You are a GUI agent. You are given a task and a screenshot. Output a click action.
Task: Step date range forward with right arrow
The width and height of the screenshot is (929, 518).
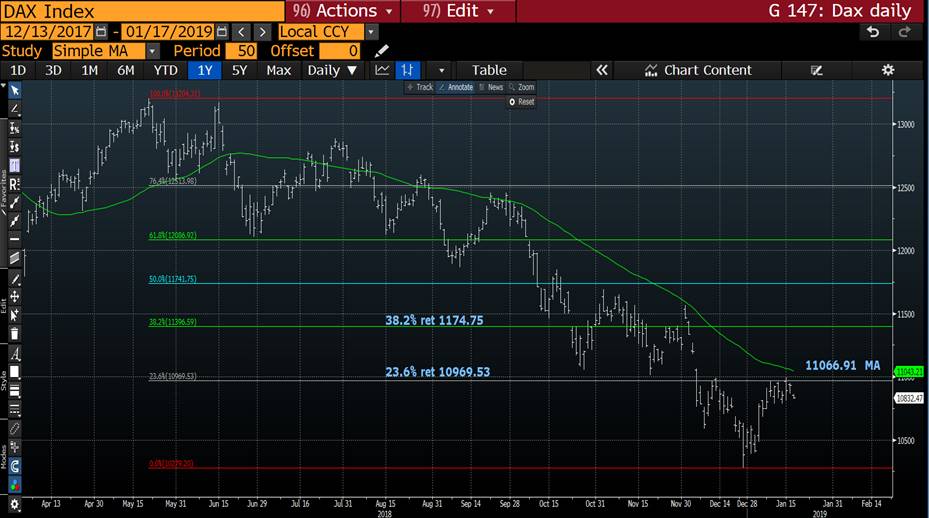coord(262,32)
